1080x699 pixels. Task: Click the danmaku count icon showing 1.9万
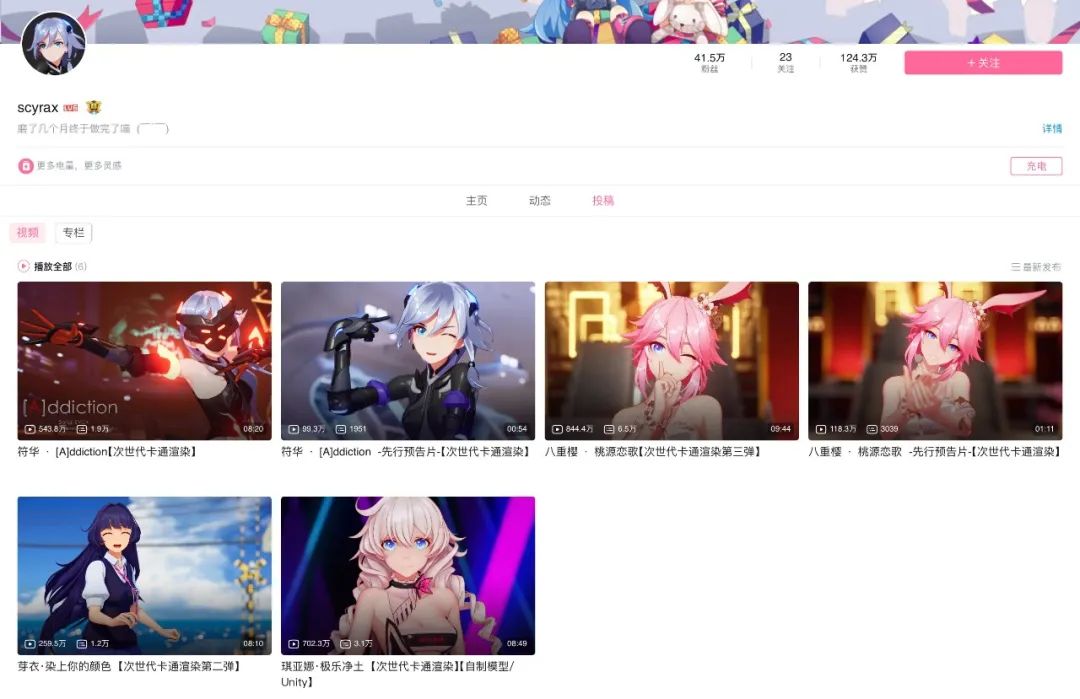click(82, 429)
